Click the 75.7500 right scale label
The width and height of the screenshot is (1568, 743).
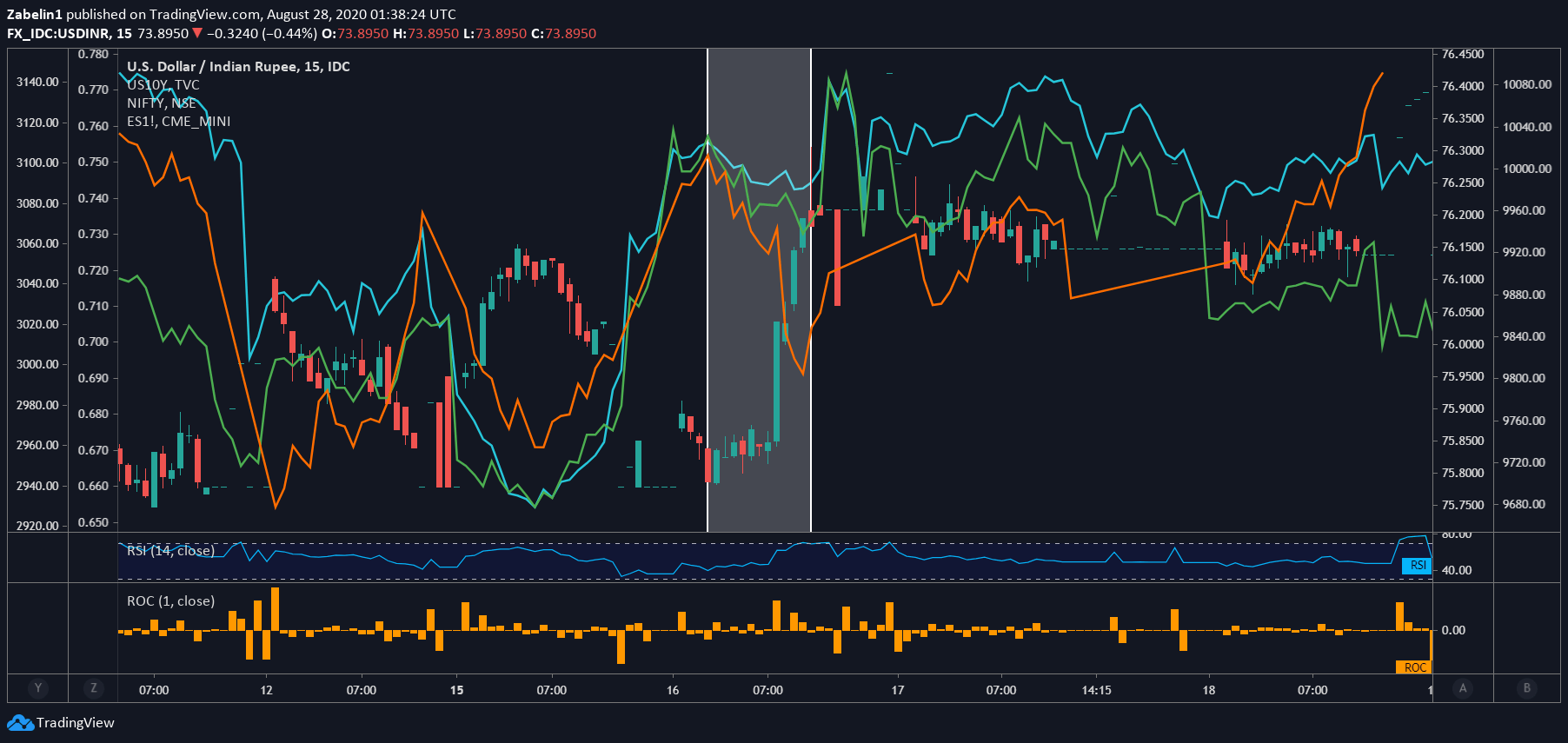click(x=1463, y=505)
